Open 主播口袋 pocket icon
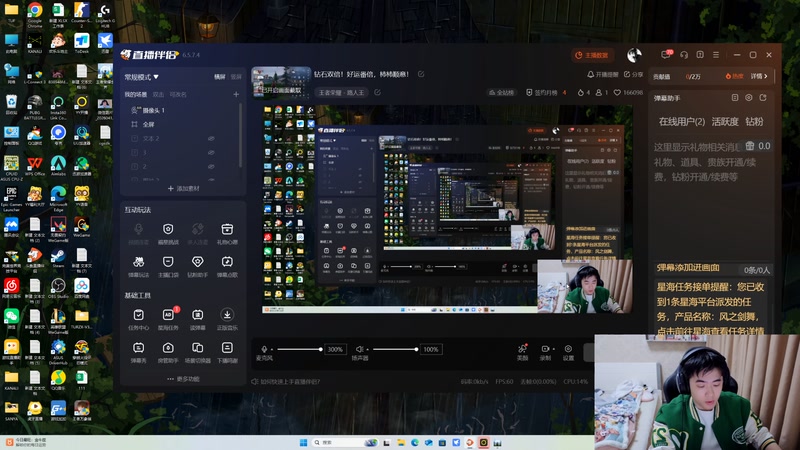Screen dimensions: 800x450 (x=168, y=266)
